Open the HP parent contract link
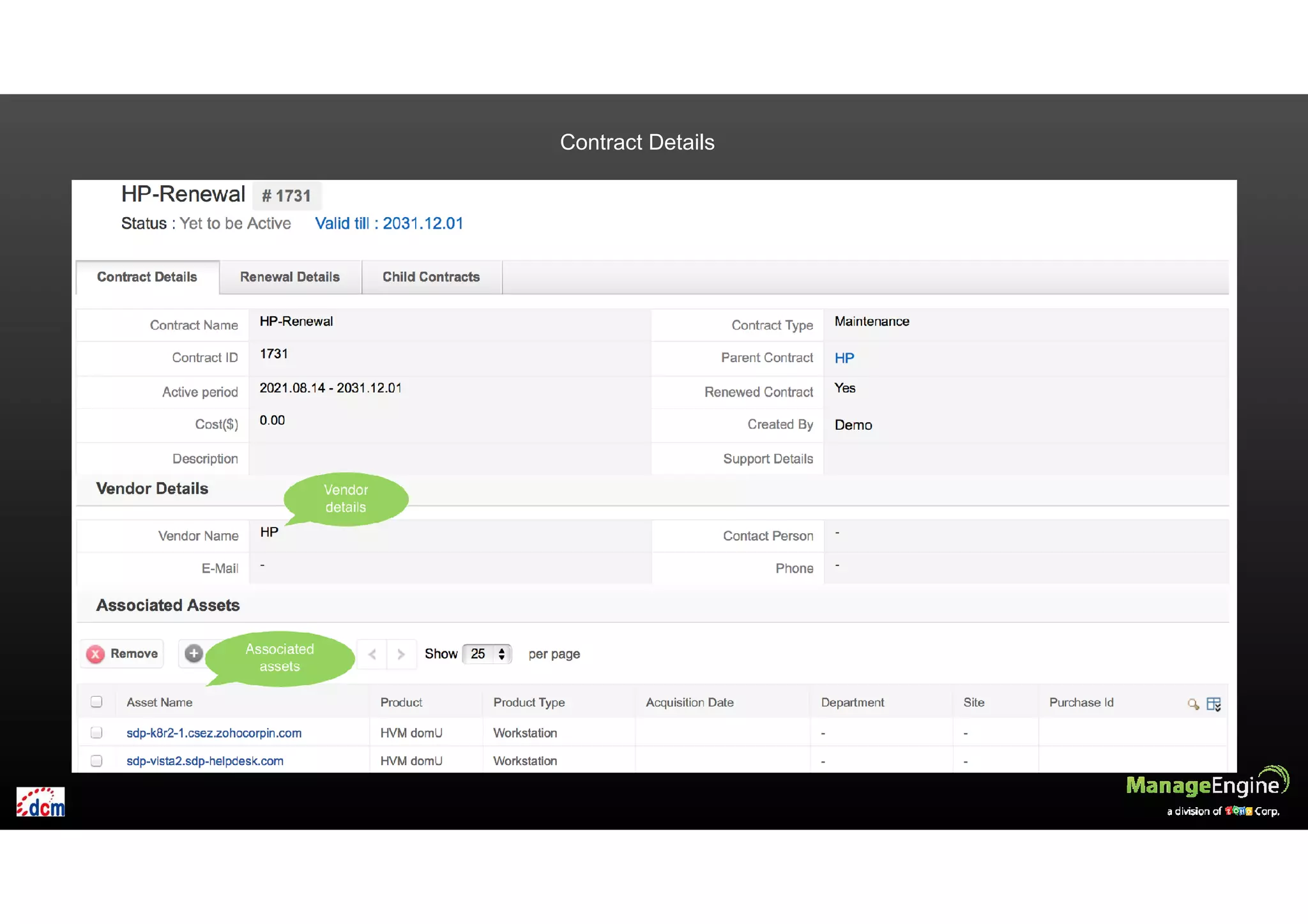Viewport: 1308px width, 924px height. [x=844, y=358]
